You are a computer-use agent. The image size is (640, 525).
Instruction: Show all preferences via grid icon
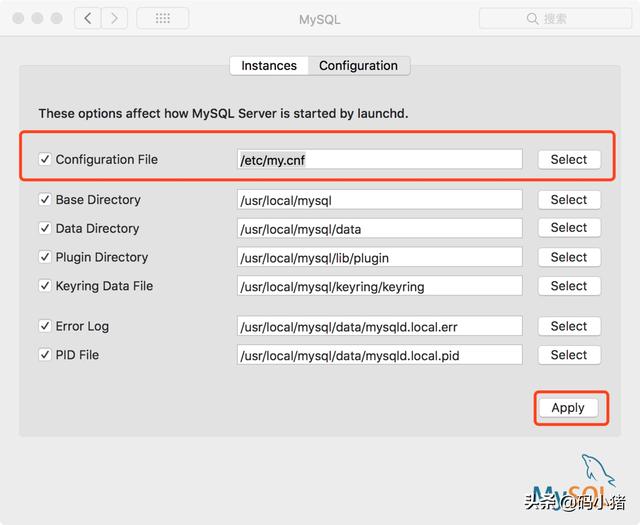coord(162,18)
